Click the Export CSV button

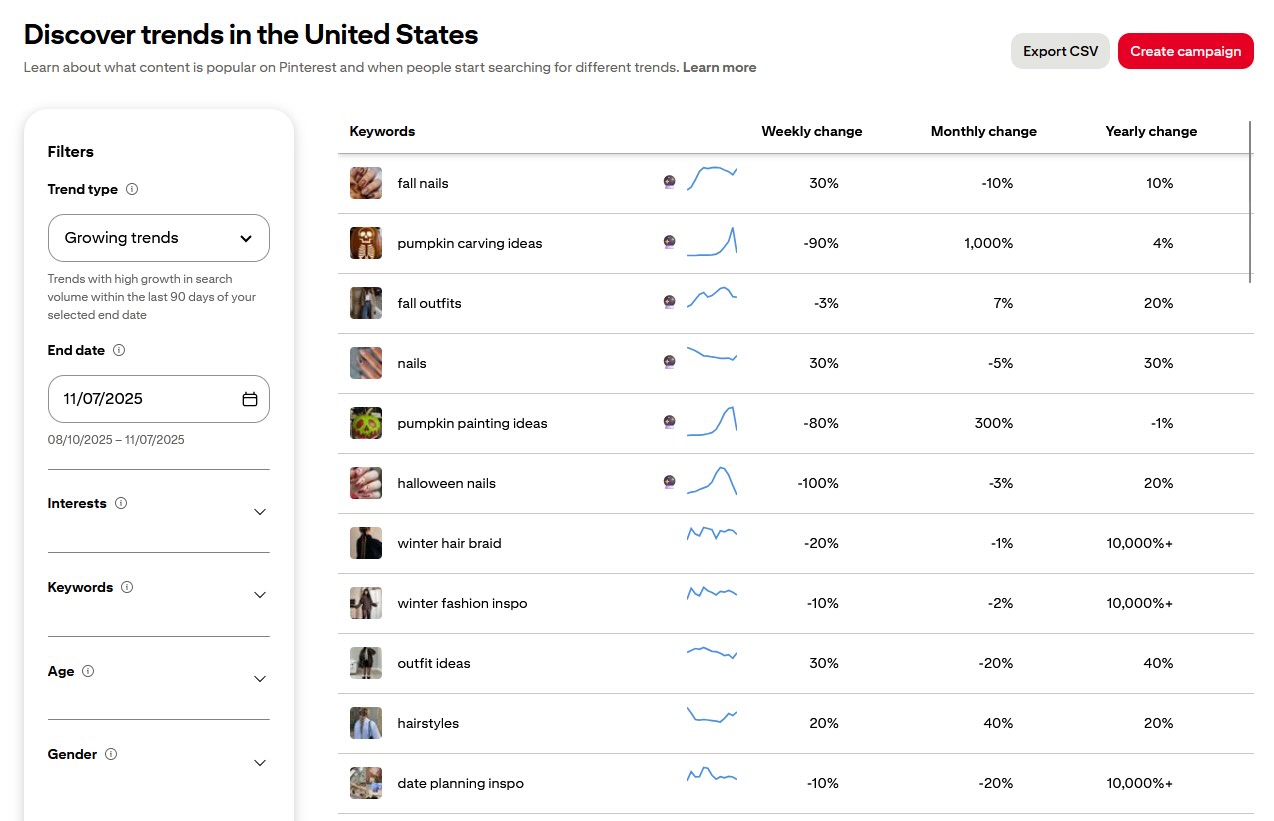[1060, 50]
